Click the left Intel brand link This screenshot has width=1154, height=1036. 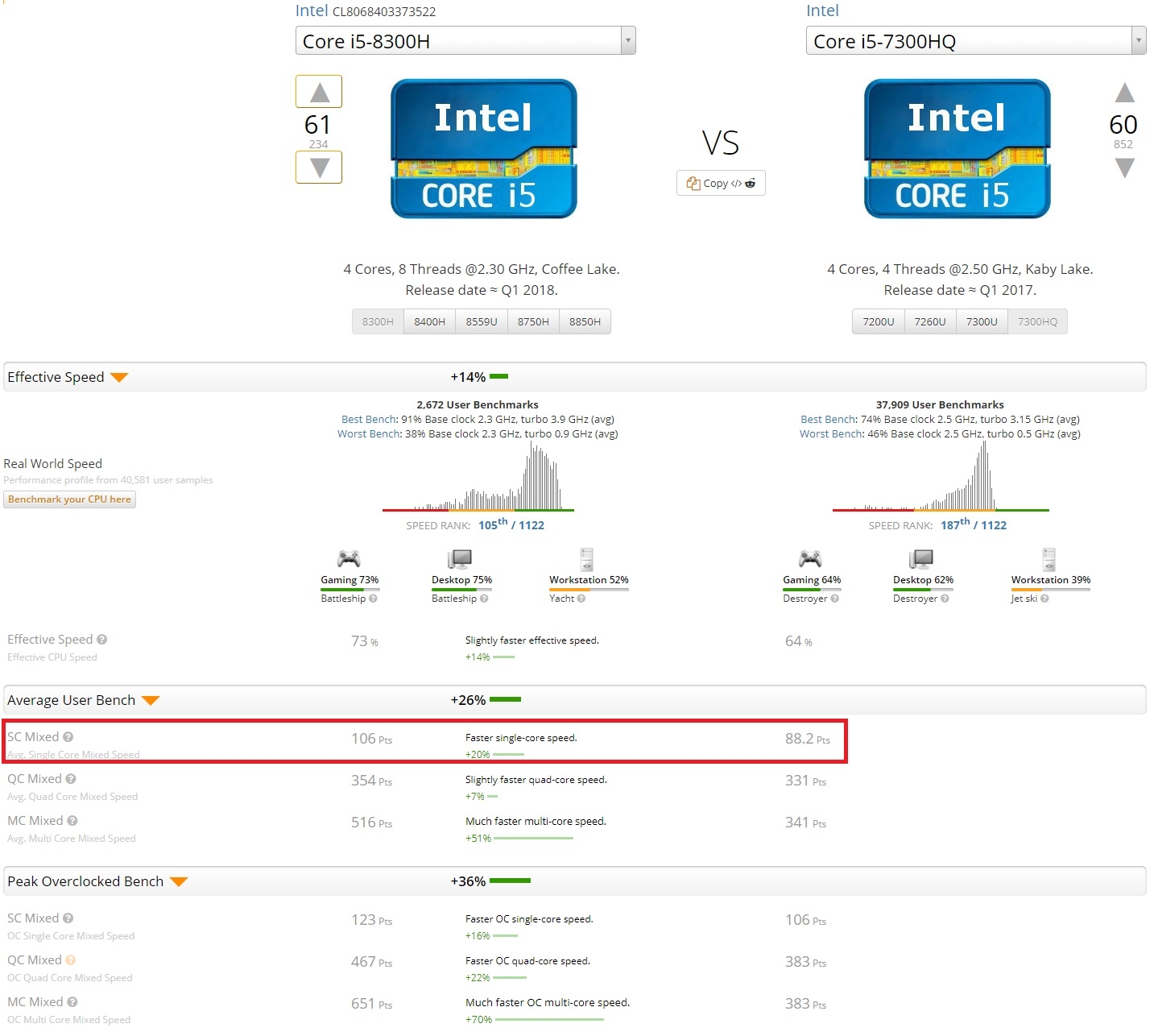[x=312, y=10]
